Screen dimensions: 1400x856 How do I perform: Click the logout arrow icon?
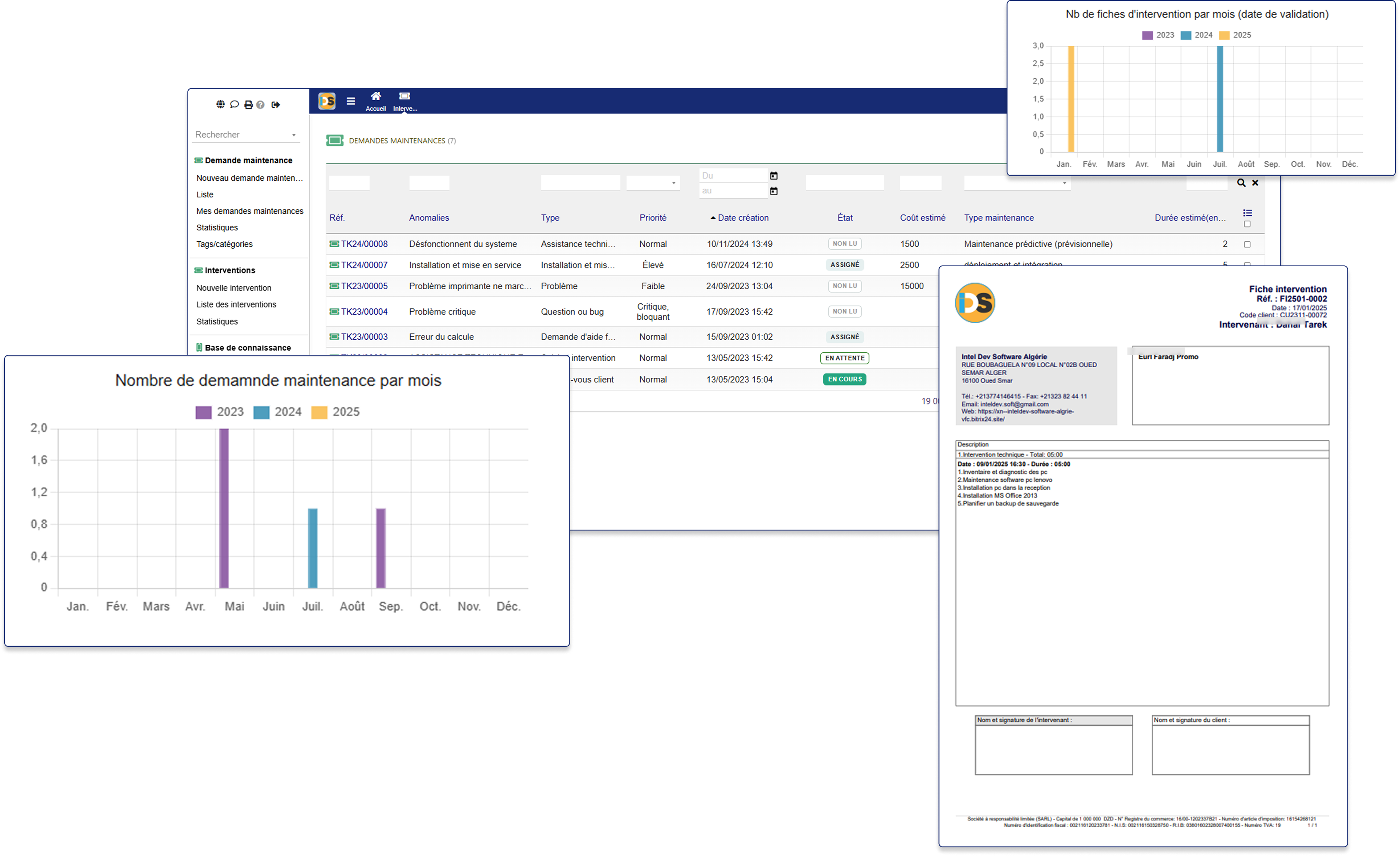click(275, 104)
